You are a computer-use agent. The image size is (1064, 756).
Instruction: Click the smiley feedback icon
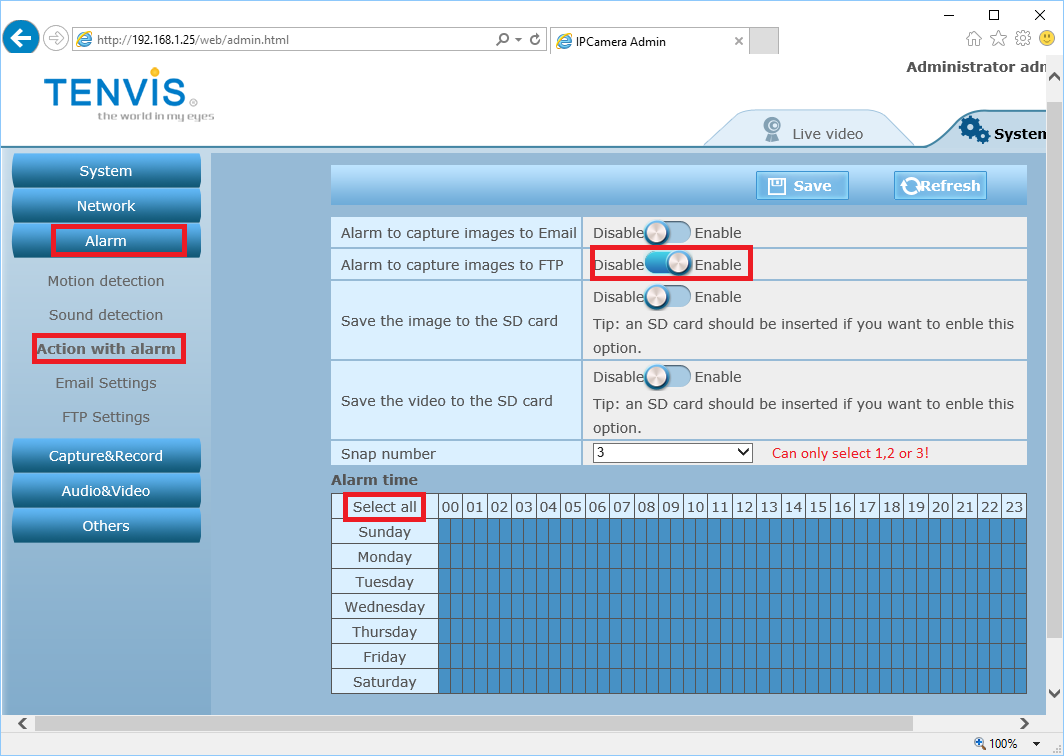1046,39
